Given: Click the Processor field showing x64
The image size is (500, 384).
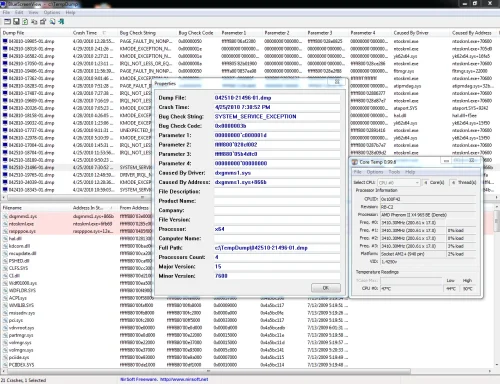Looking at the screenshot, I should coord(277,229).
